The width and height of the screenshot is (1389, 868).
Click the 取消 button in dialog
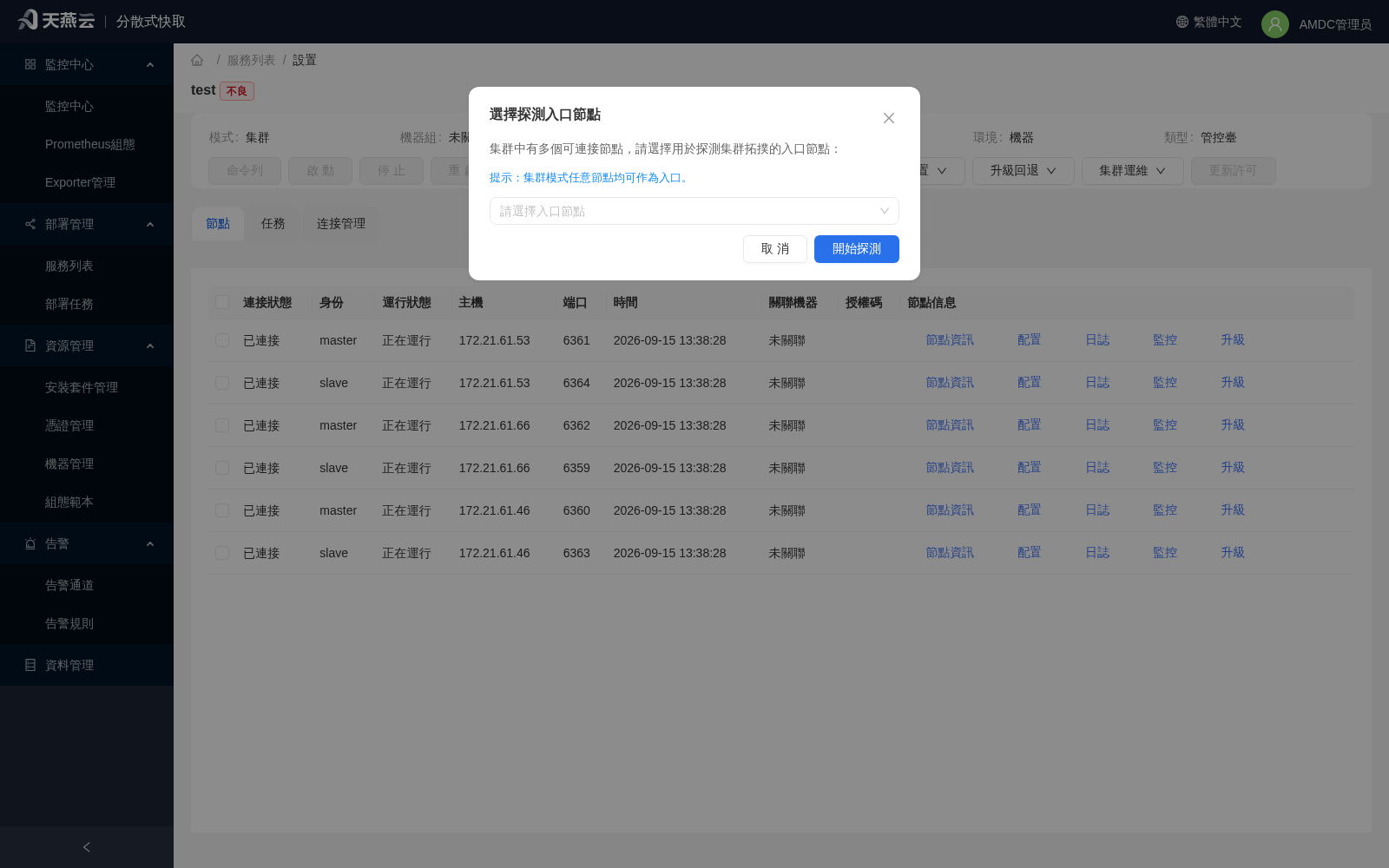pyautogui.click(x=774, y=249)
